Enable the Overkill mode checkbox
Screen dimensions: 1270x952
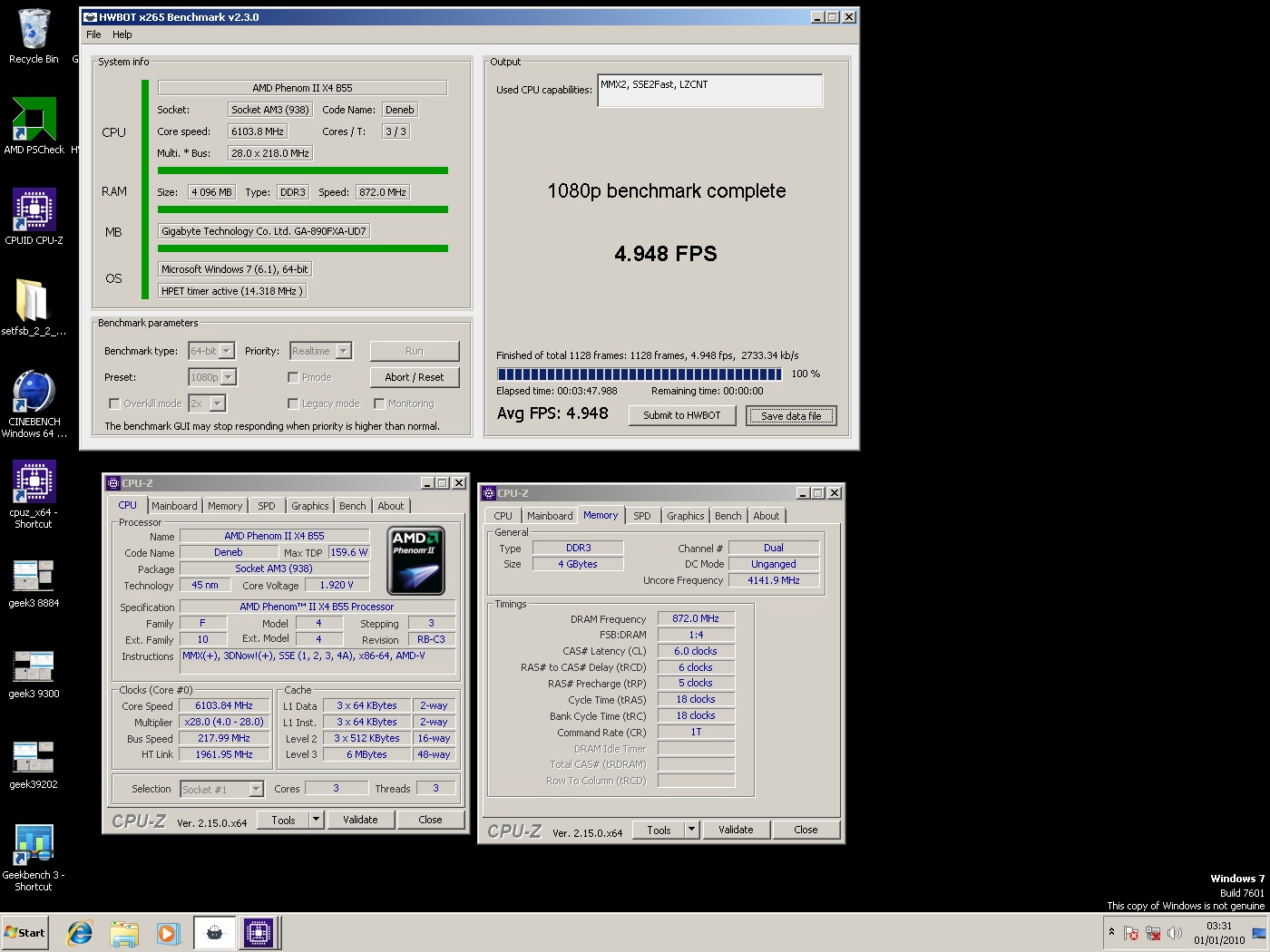point(114,403)
